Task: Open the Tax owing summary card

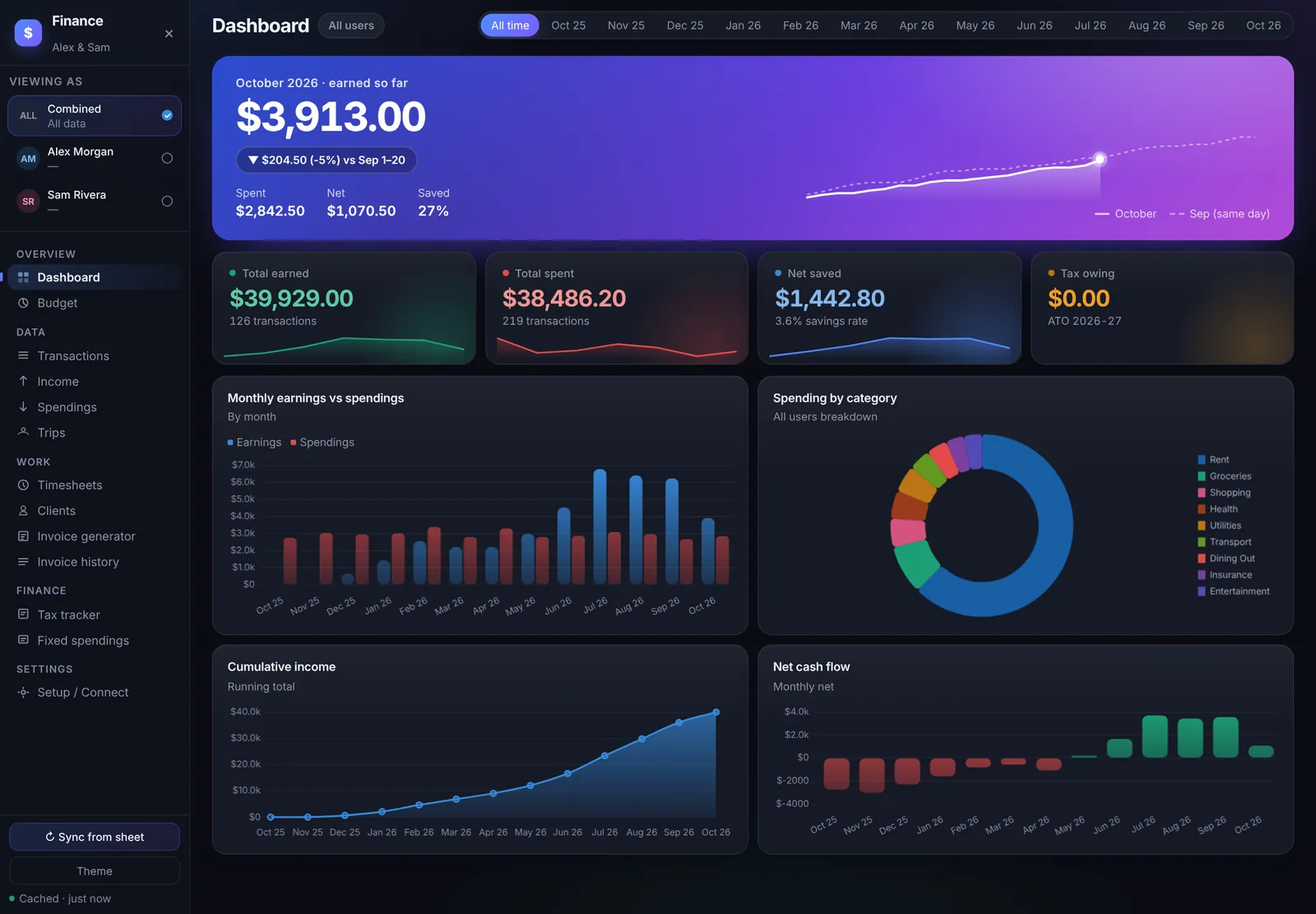Action: (x=1162, y=308)
